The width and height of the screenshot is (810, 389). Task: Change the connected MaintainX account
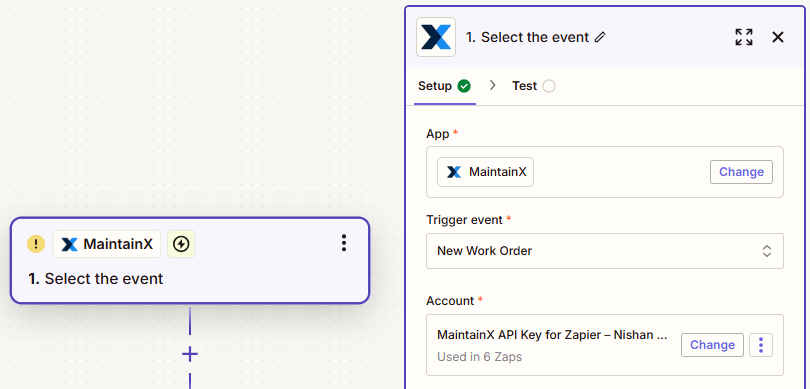click(x=712, y=345)
